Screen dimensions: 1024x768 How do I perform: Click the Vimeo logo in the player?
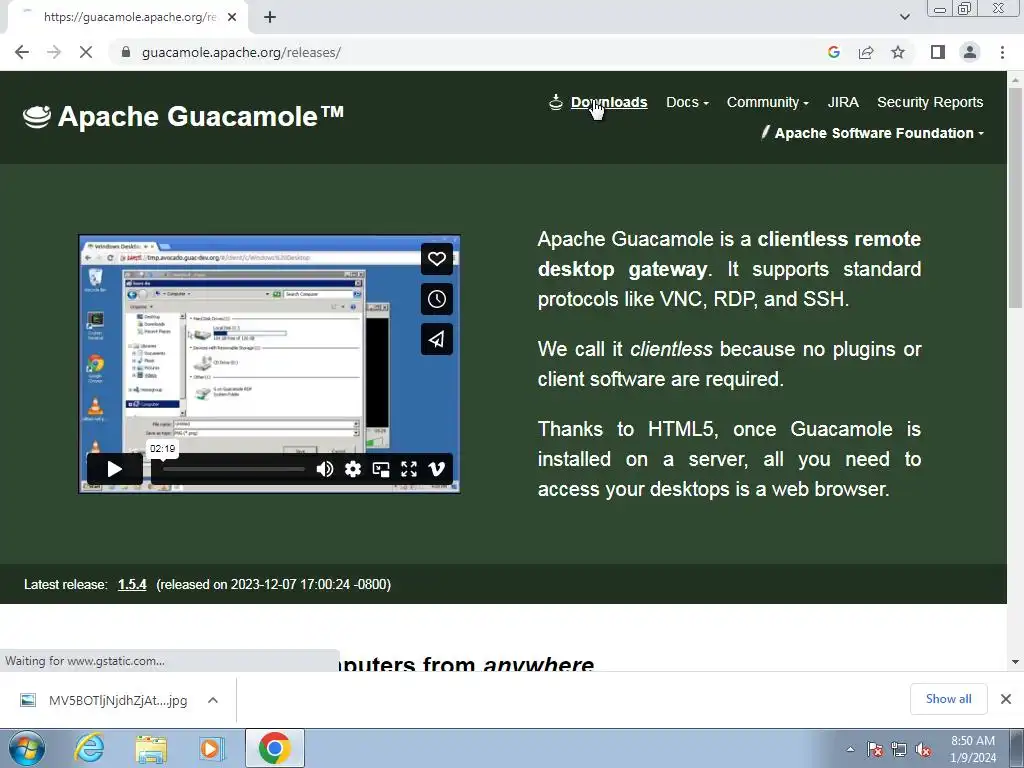coord(436,469)
